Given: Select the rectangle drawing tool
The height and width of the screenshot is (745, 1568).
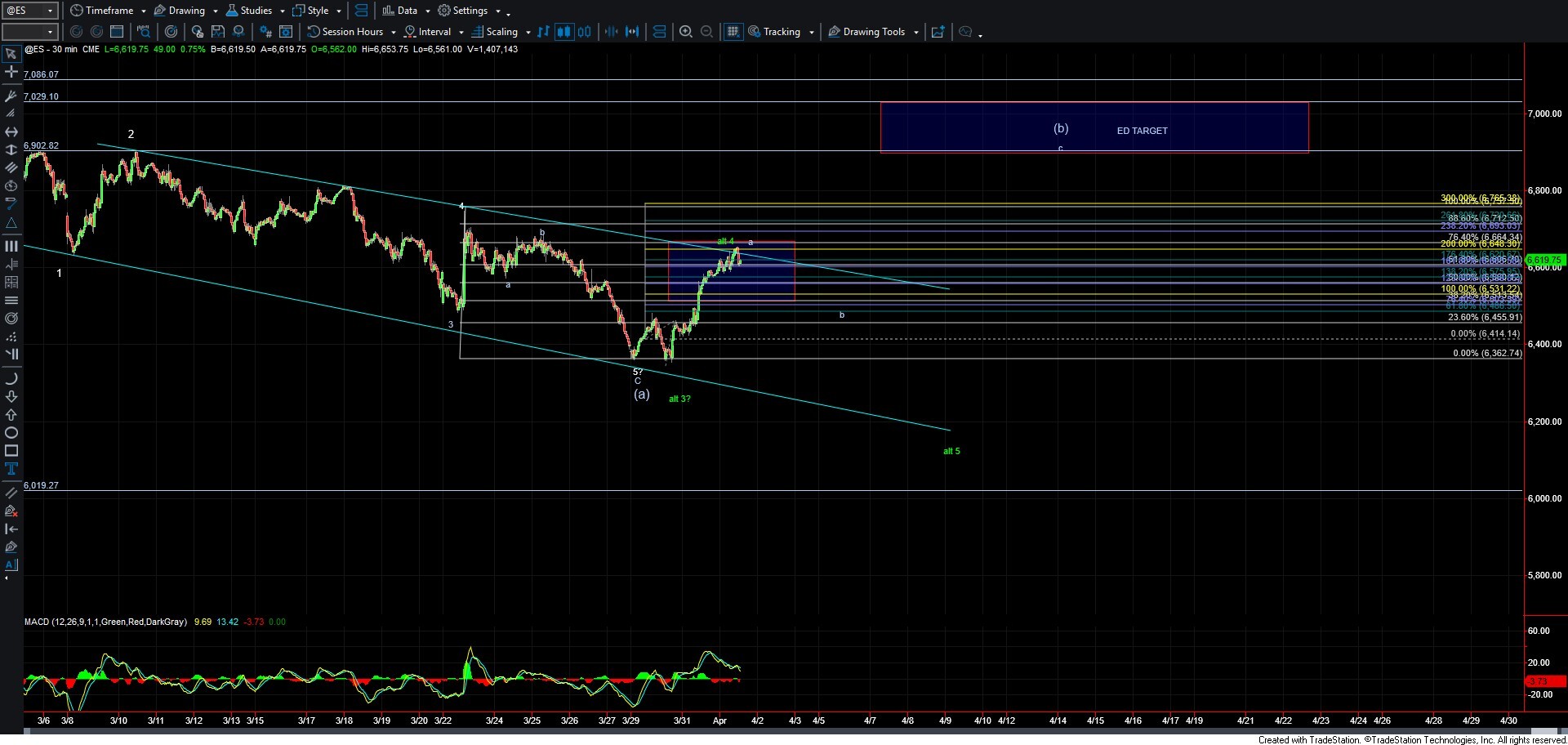Looking at the screenshot, I should coord(11,451).
